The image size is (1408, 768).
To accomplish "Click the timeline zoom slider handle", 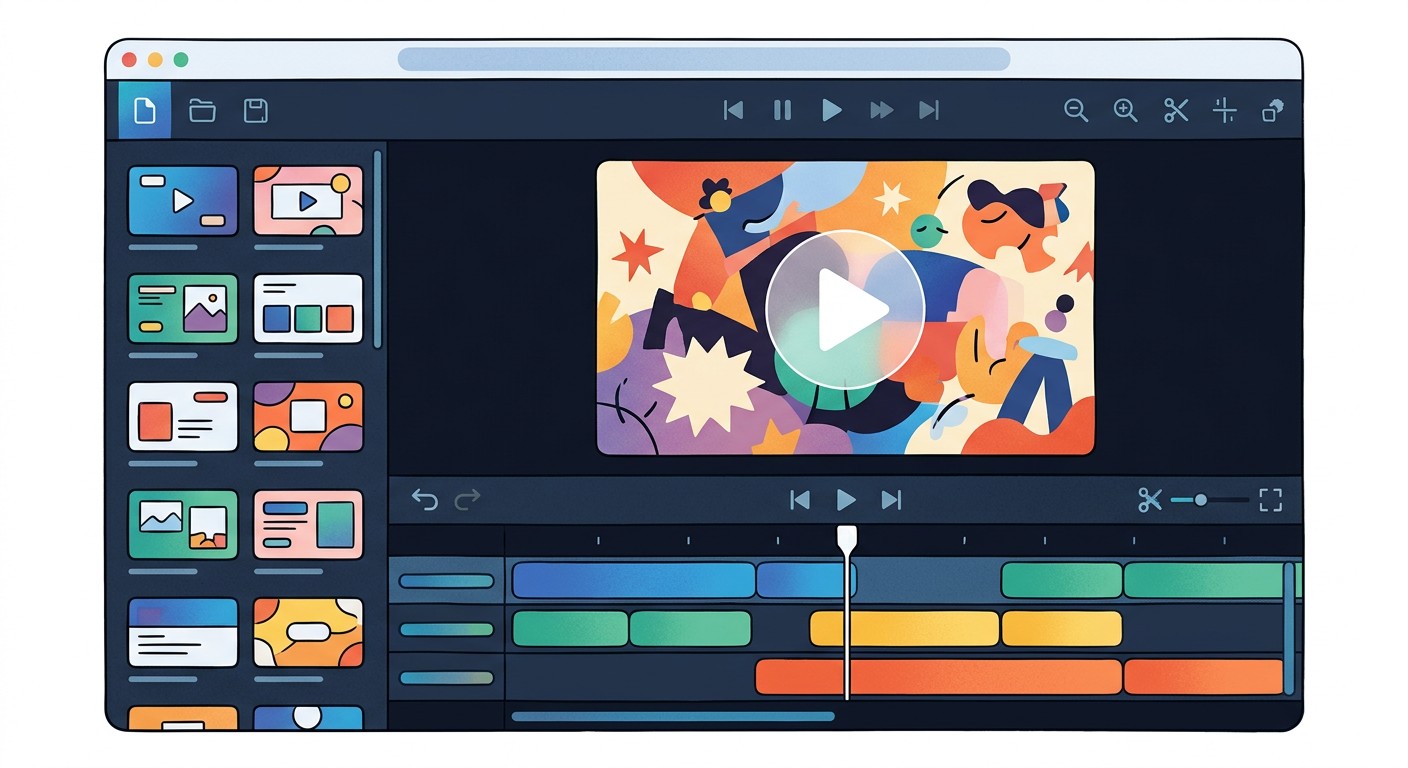I will (x=1200, y=500).
